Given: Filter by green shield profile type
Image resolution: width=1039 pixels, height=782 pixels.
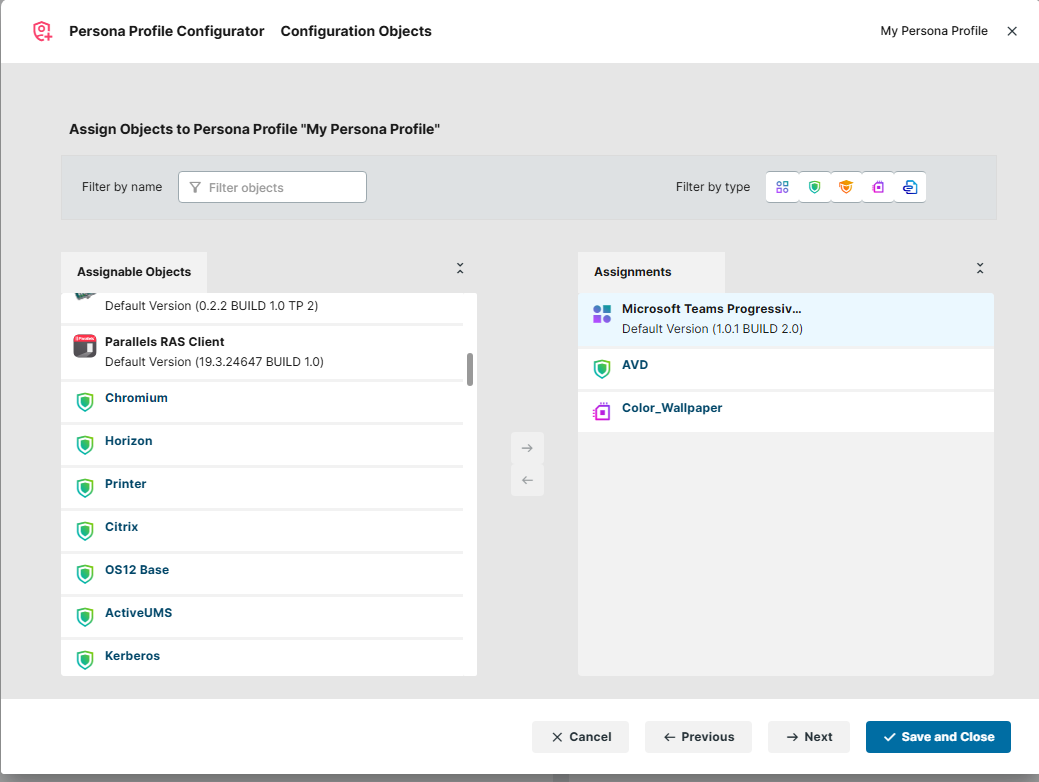Looking at the screenshot, I should click(x=814, y=188).
